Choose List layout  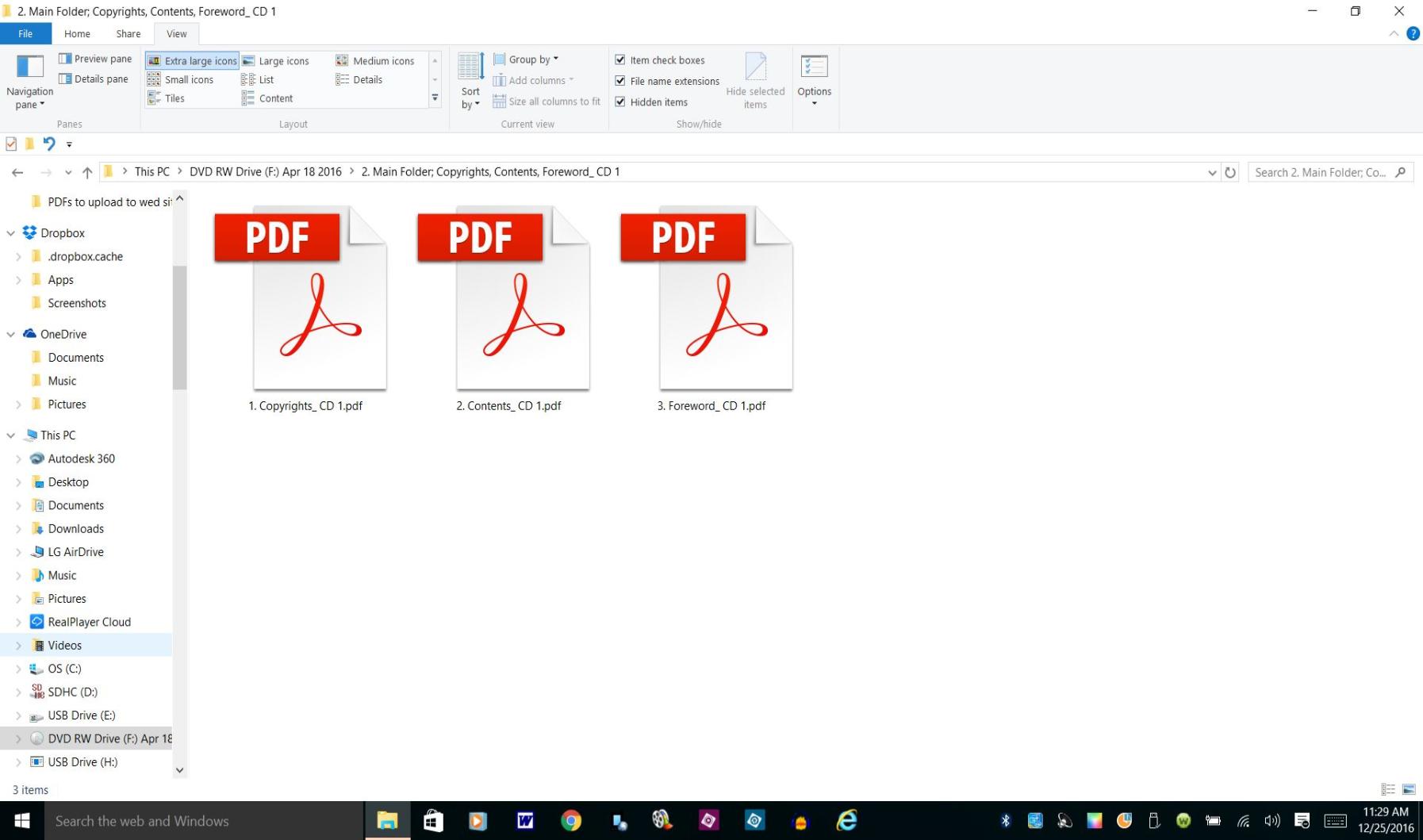(x=258, y=79)
